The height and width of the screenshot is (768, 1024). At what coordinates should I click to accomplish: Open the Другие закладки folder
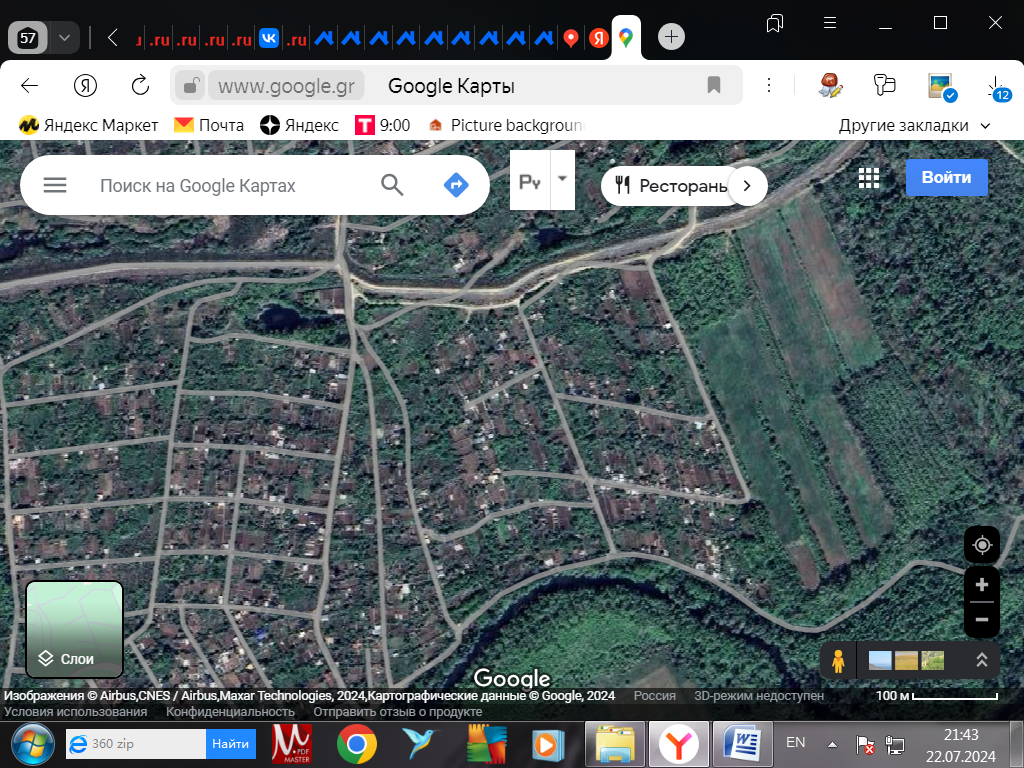pyautogui.click(x=914, y=125)
